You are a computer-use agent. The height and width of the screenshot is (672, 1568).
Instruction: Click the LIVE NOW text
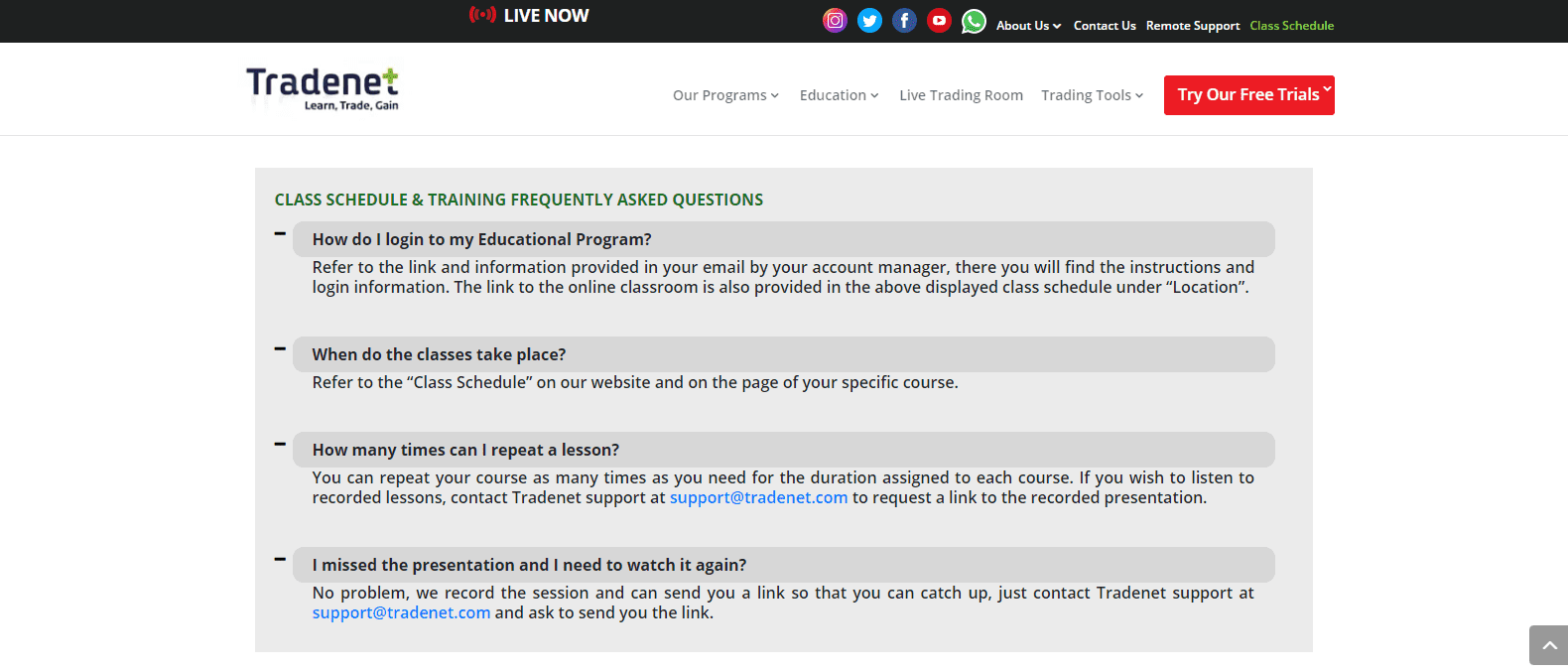tap(546, 15)
